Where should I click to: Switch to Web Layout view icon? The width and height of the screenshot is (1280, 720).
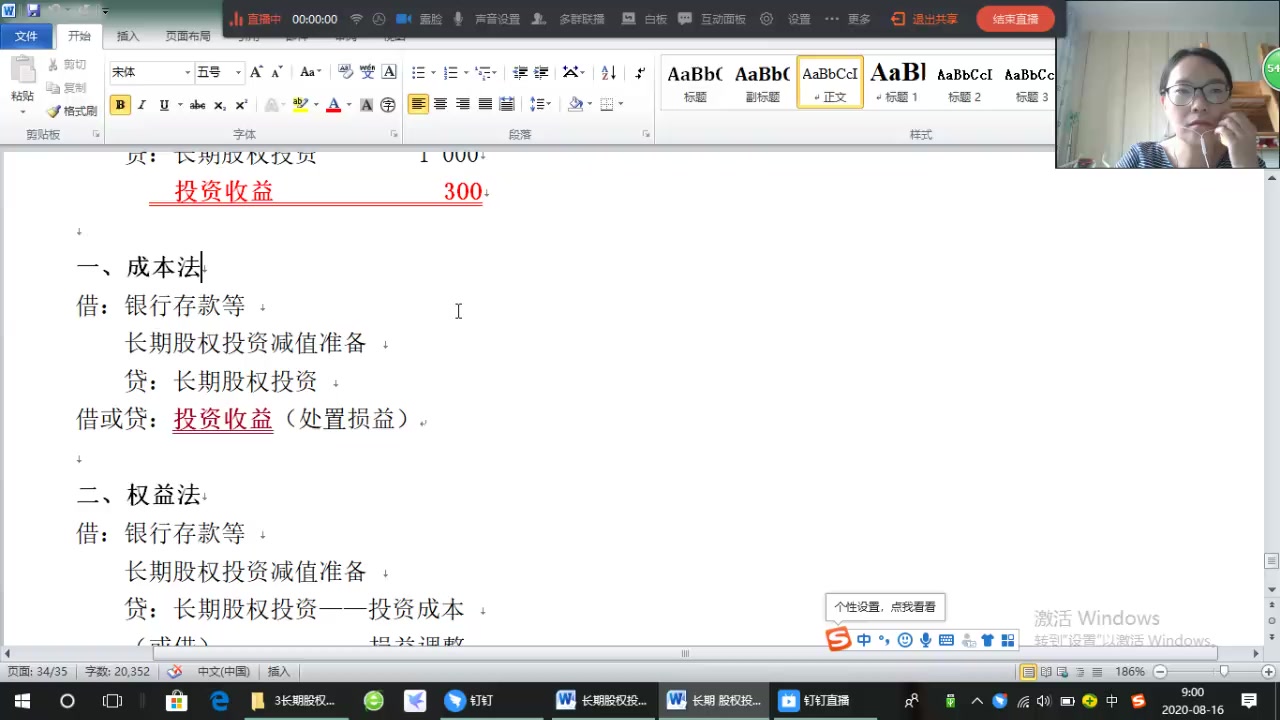[1063, 672]
